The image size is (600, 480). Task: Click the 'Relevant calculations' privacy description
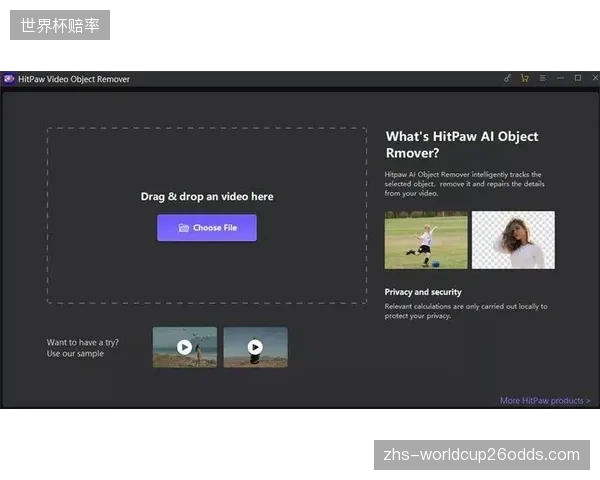[x=466, y=311]
